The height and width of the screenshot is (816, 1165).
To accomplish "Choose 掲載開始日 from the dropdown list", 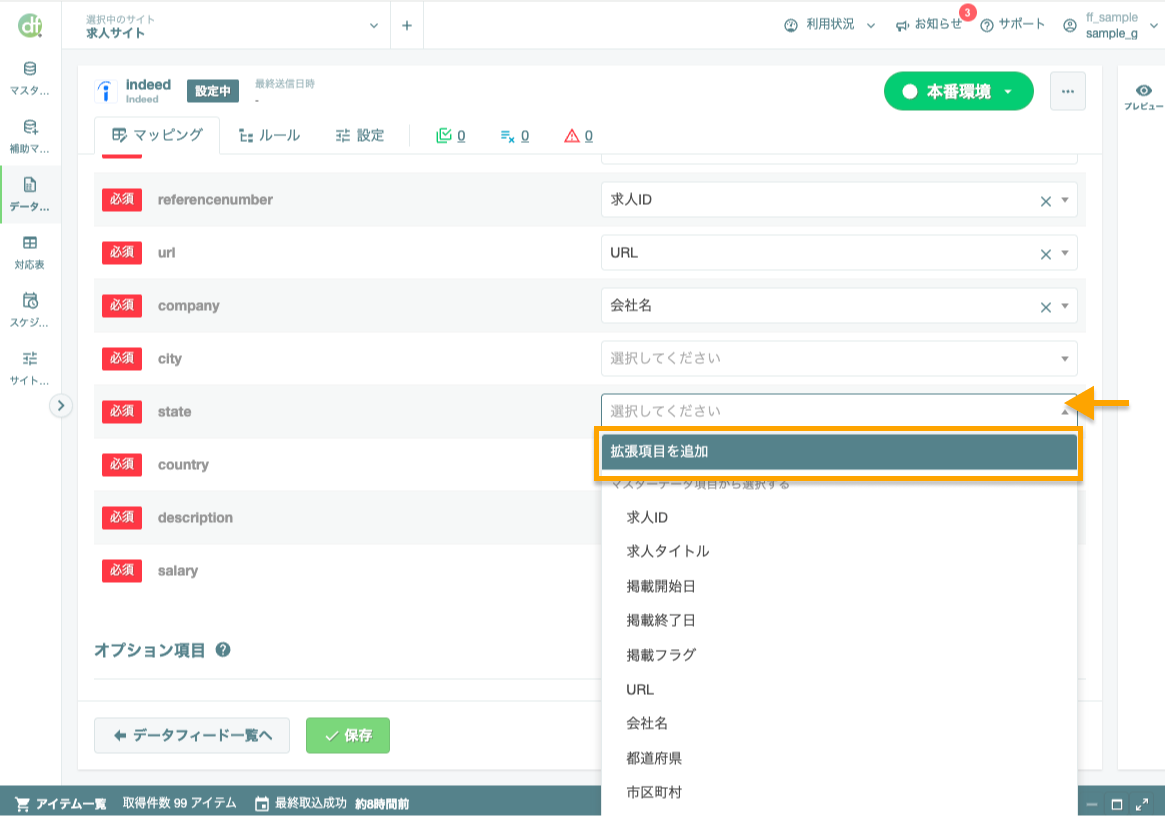I will 839,586.
